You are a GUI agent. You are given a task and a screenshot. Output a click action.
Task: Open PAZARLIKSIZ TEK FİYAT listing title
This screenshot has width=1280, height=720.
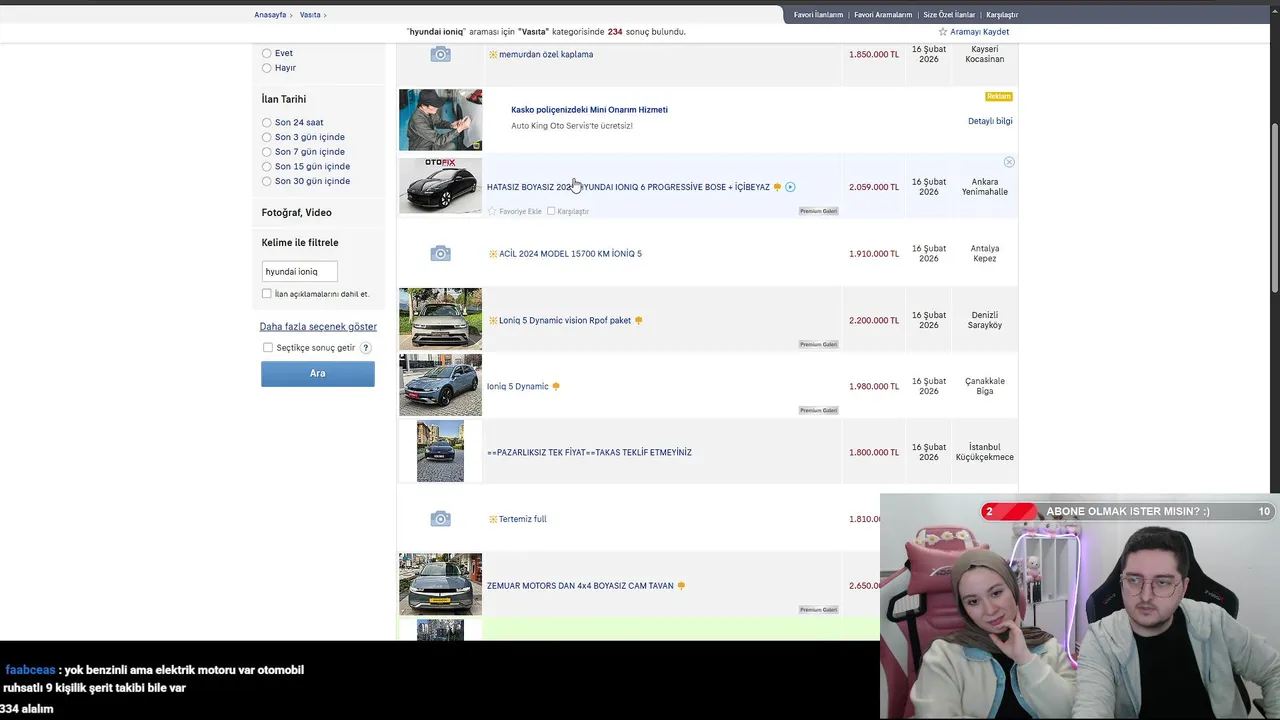pos(589,453)
